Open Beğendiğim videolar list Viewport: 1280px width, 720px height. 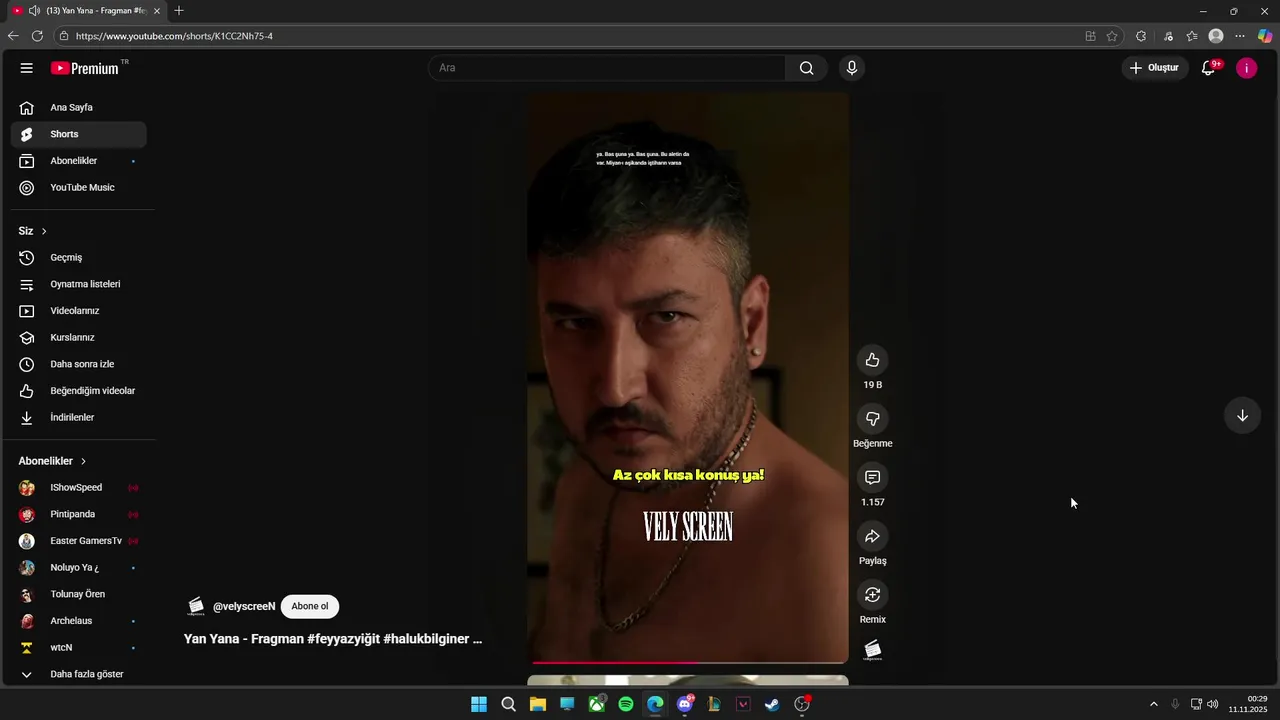click(x=79, y=391)
